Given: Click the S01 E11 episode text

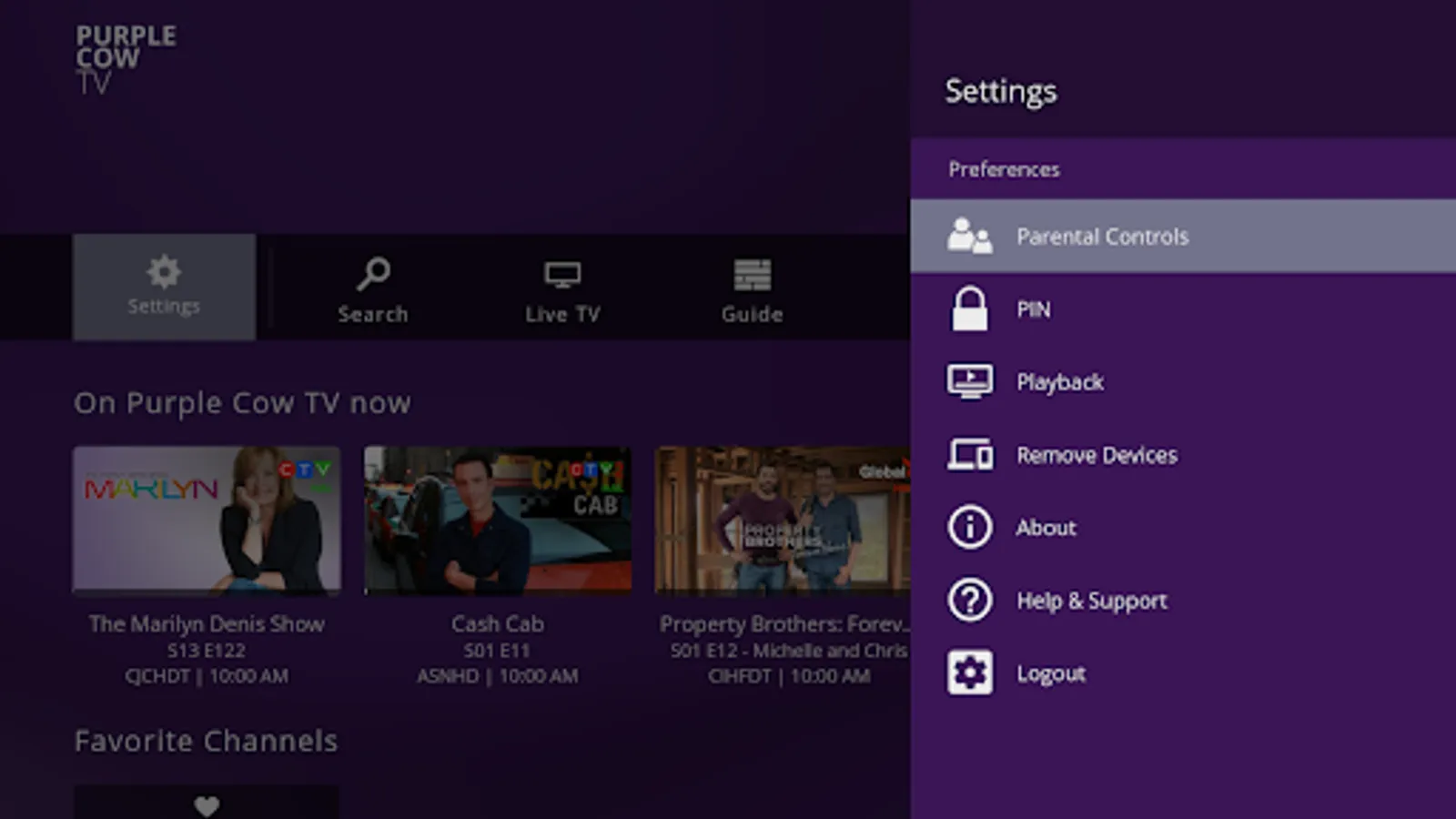Looking at the screenshot, I should pyautogui.click(x=497, y=651).
